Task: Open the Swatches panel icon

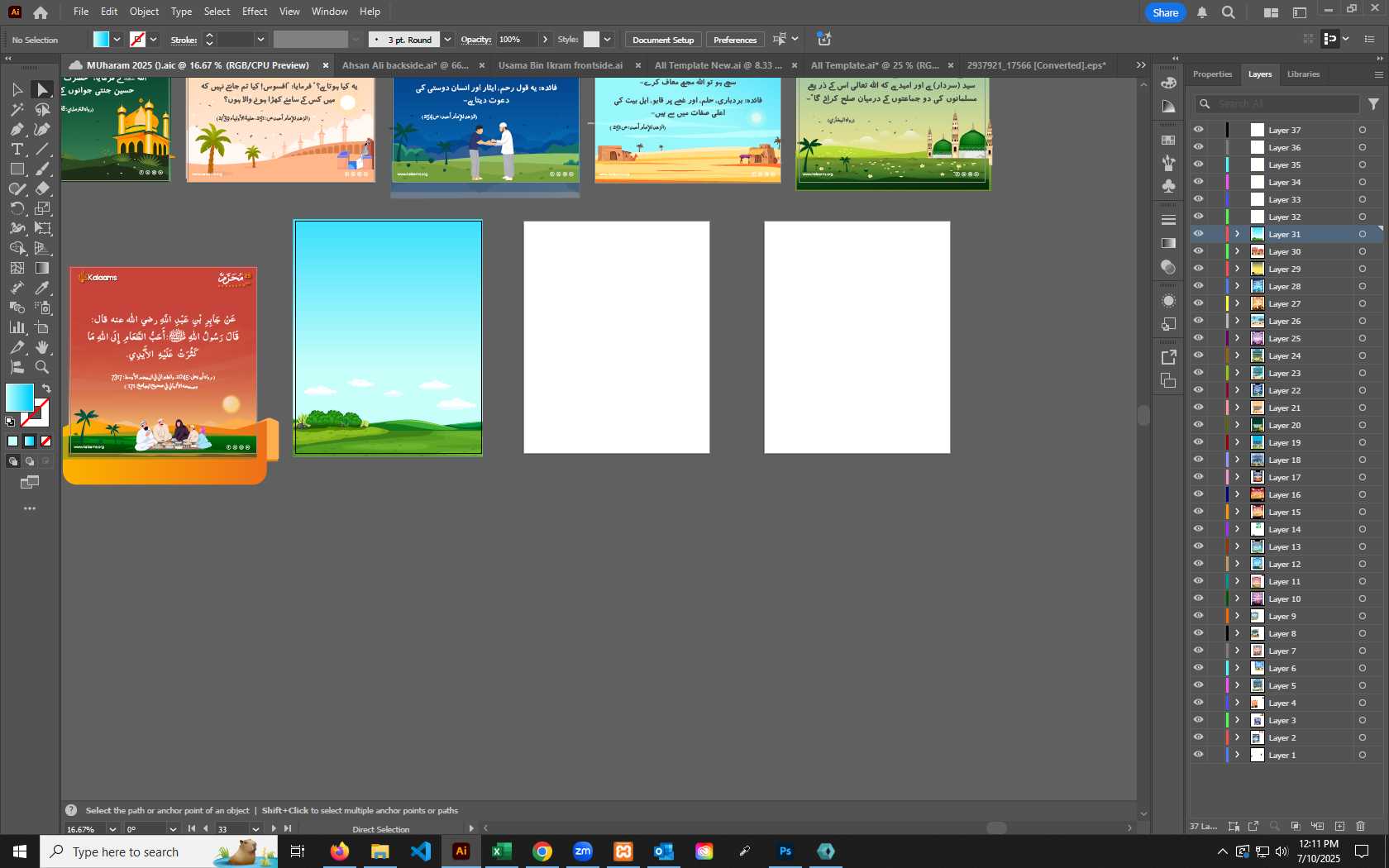Action: (1168, 140)
